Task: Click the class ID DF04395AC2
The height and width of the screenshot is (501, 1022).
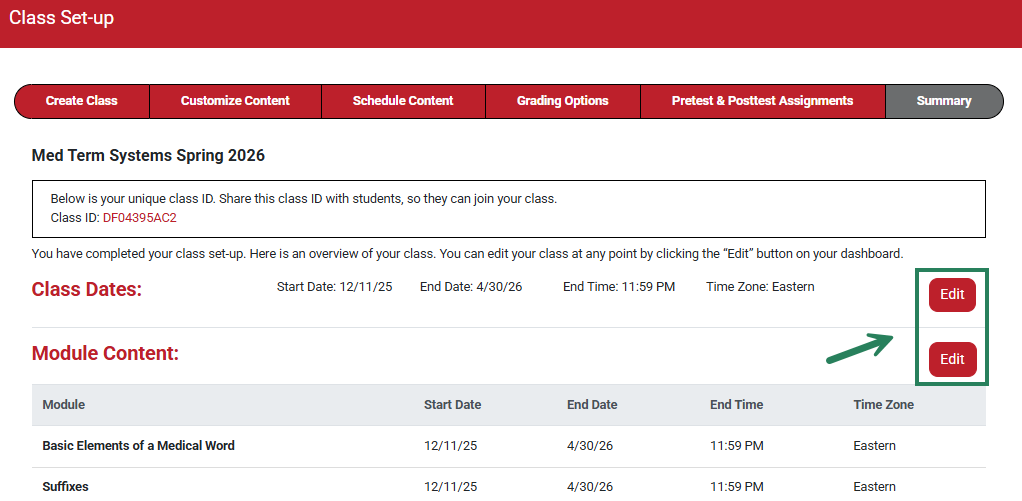Action: point(139,217)
